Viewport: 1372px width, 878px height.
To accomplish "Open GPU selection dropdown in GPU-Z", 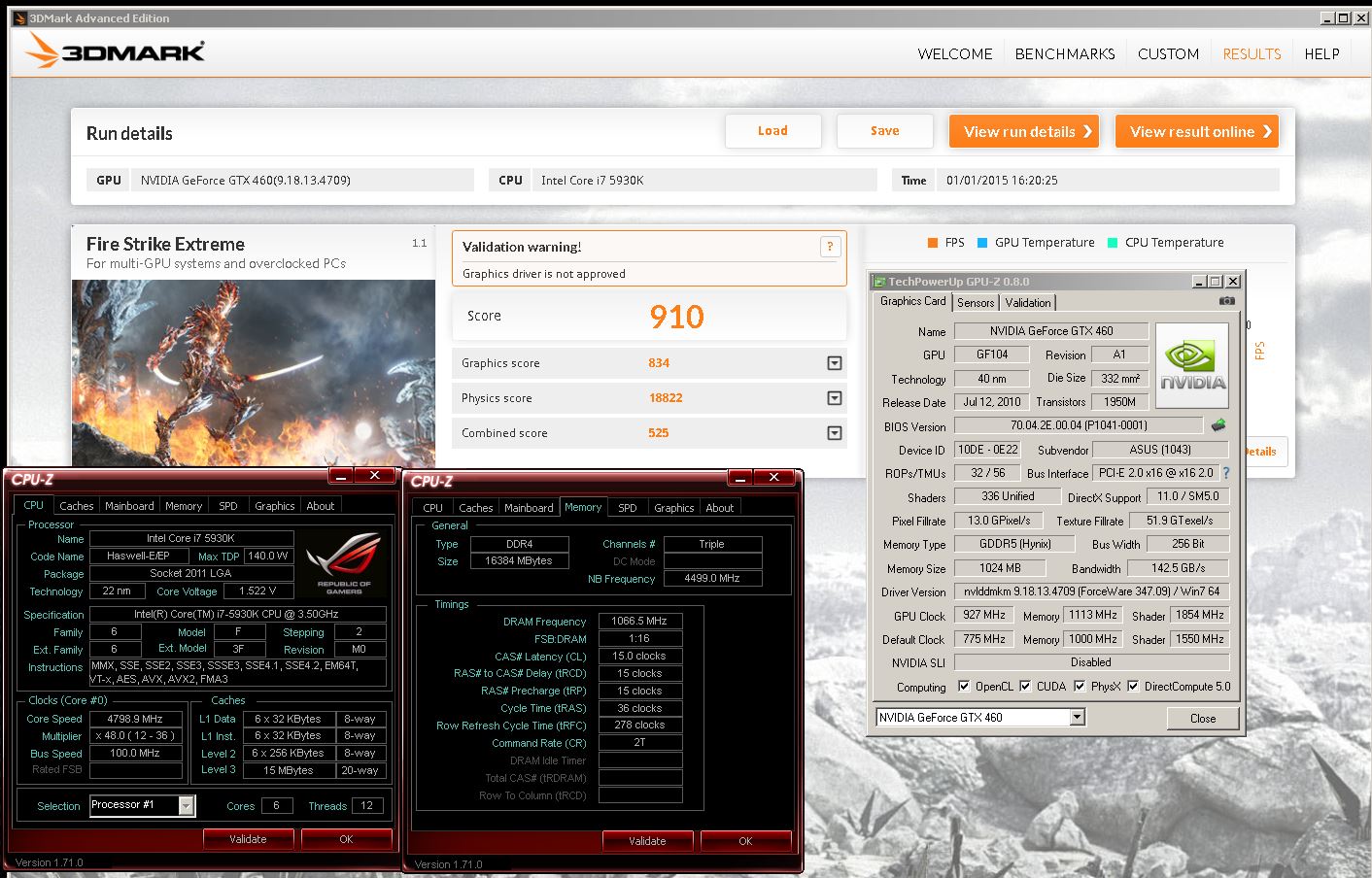I will pyautogui.click(x=1077, y=718).
